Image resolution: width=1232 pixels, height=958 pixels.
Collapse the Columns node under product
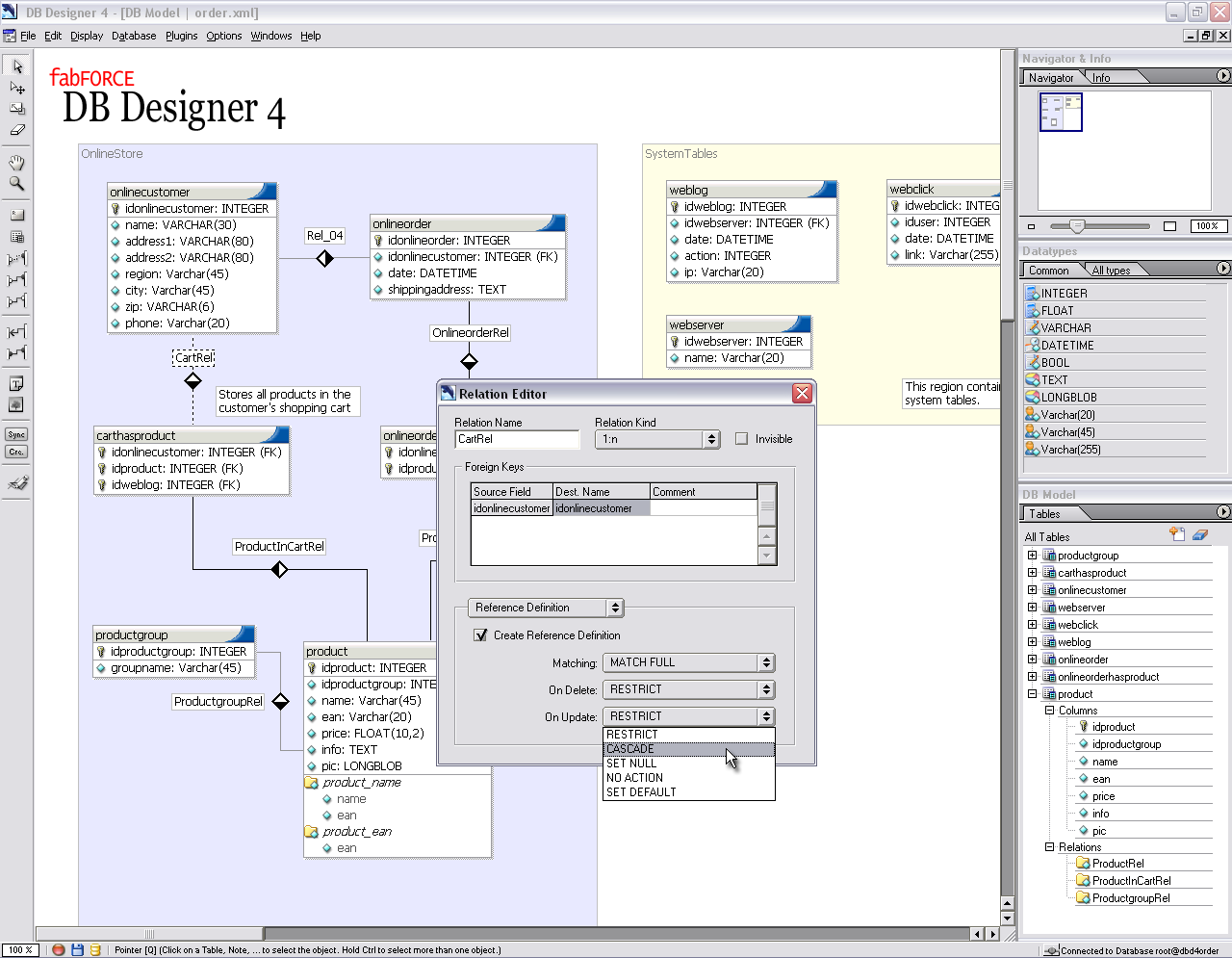pyautogui.click(x=1049, y=711)
